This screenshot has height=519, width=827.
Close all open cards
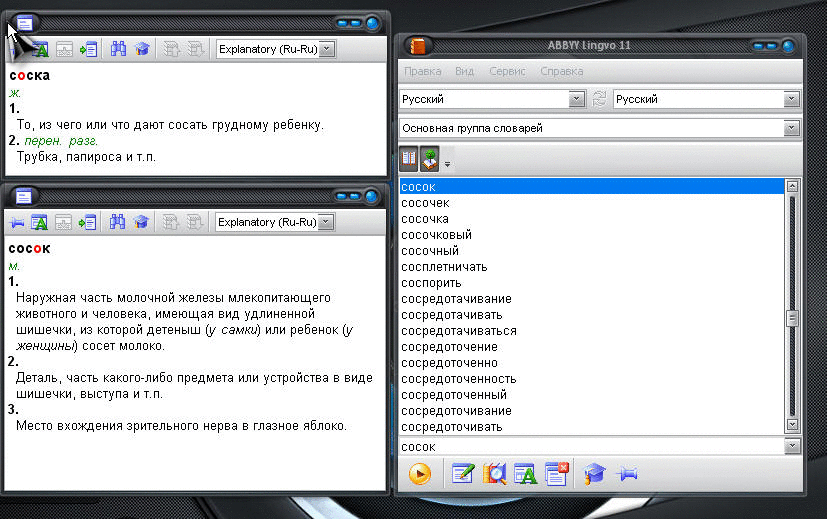556,474
